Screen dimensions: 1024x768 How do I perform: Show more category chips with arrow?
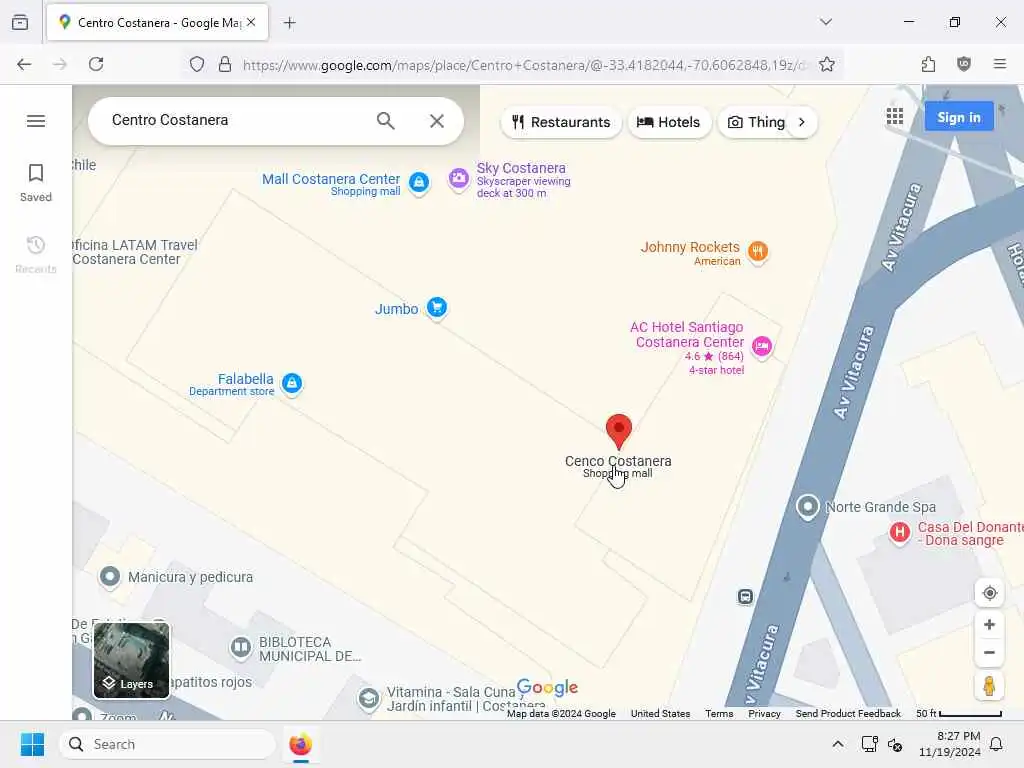[802, 122]
